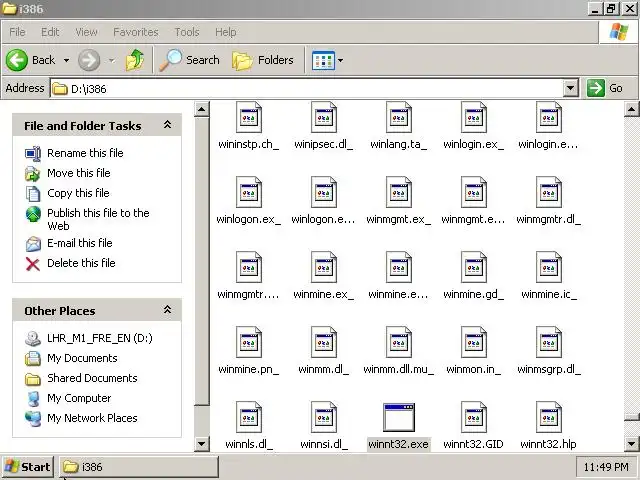Select the winmine.ex_ file icon
Viewport: 640px width, 480px height.
click(x=324, y=267)
